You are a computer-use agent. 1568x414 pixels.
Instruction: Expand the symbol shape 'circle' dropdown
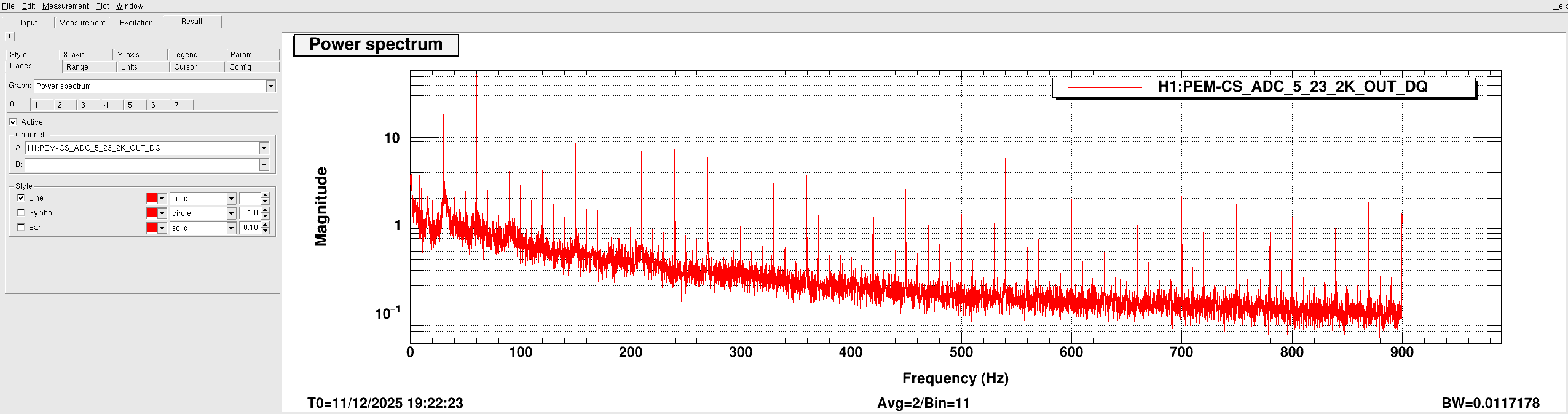231,213
